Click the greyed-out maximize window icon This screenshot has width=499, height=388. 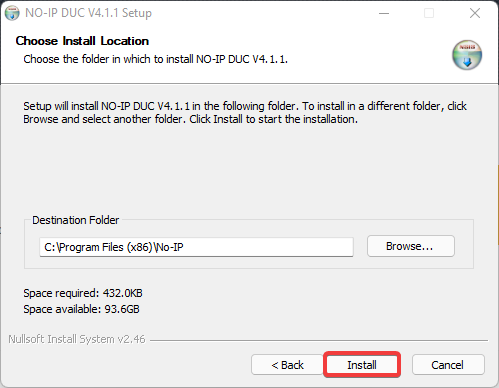tap(429, 13)
